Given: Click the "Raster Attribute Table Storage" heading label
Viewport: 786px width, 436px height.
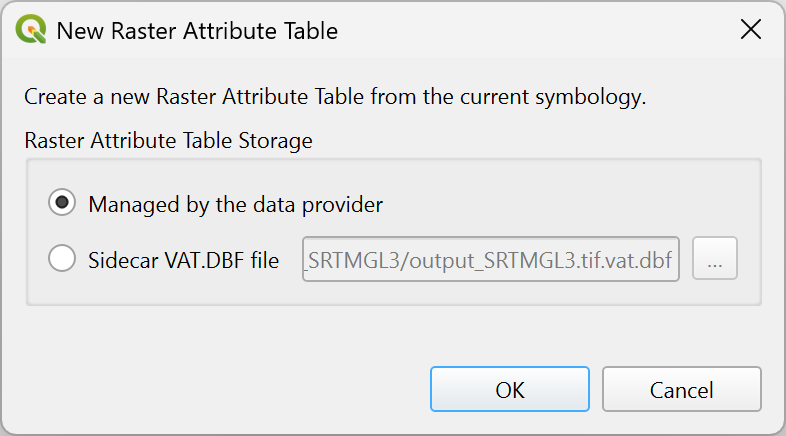Looking at the screenshot, I should click(x=168, y=141).
